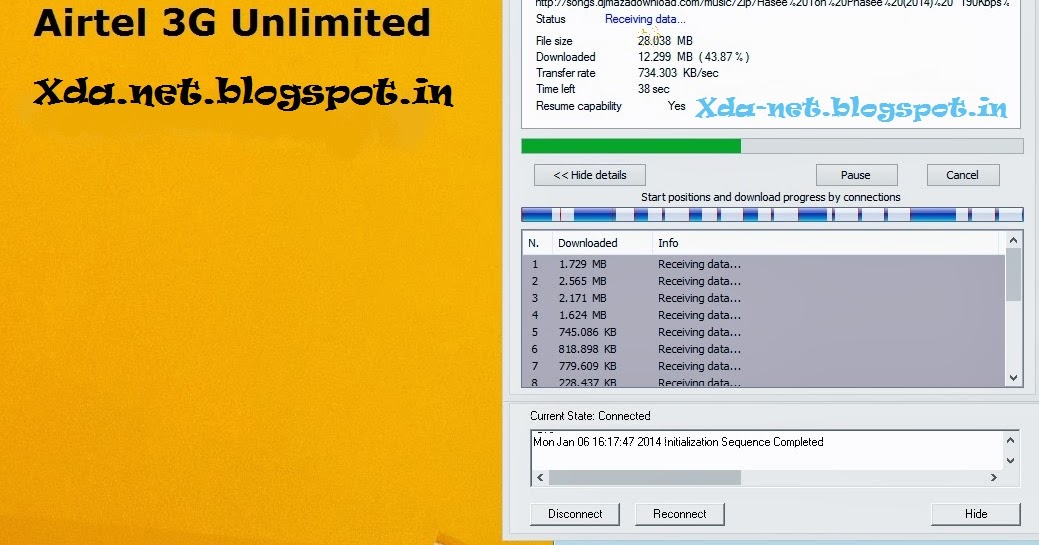Select connection row with 818.898 KB

(x=764, y=349)
